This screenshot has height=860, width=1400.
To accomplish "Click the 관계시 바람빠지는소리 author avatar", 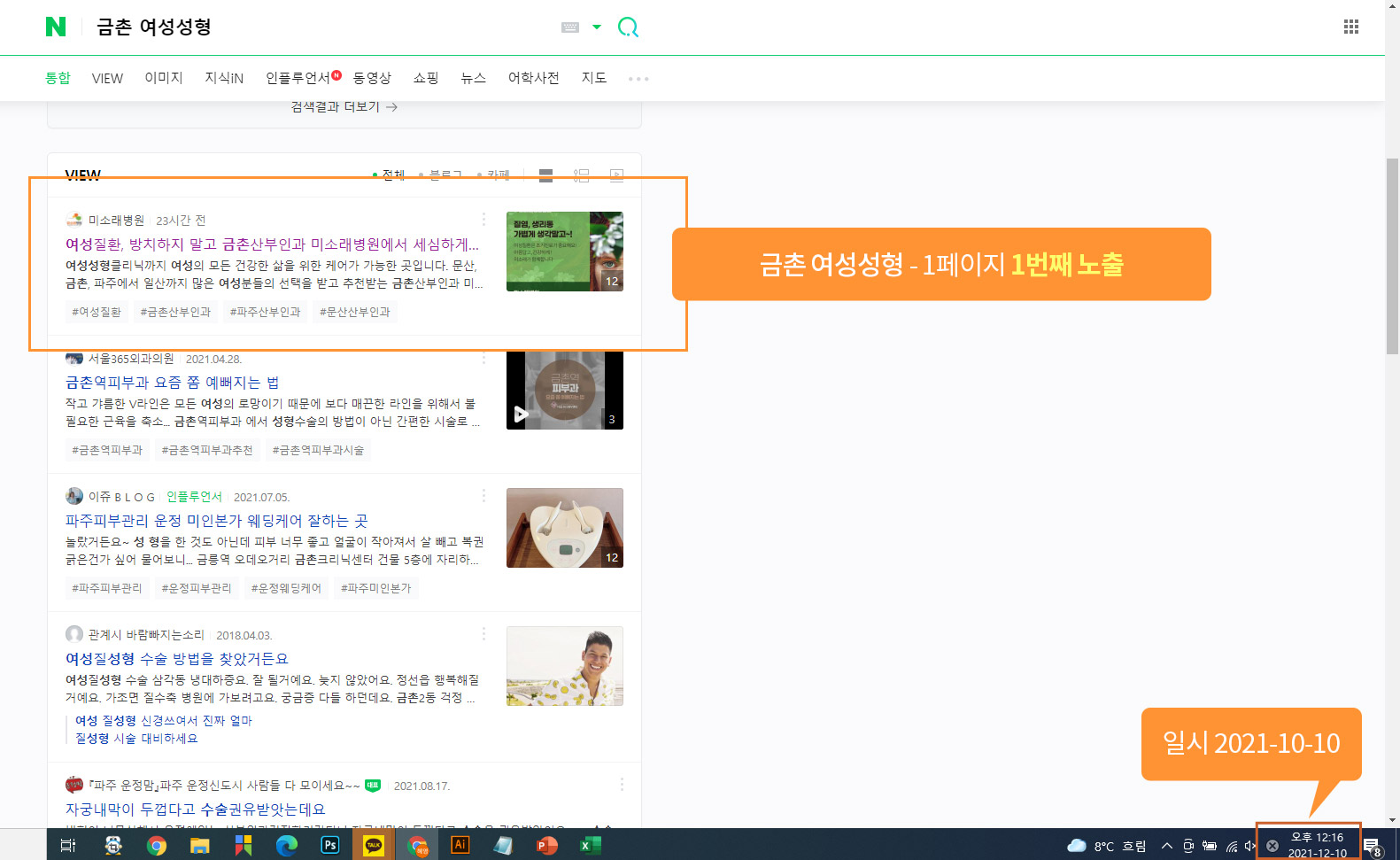I will 74,634.
